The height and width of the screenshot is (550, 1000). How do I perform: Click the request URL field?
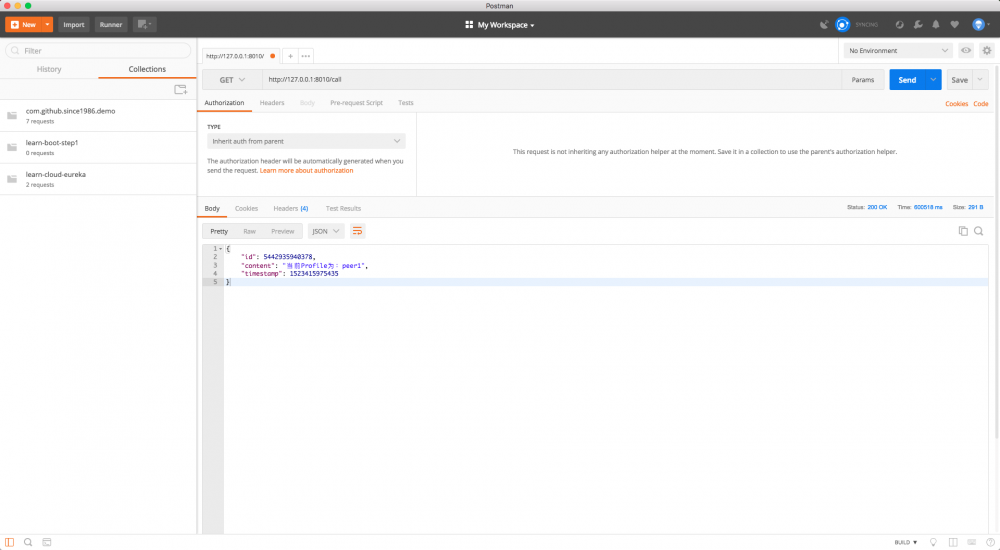(x=552, y=80)
